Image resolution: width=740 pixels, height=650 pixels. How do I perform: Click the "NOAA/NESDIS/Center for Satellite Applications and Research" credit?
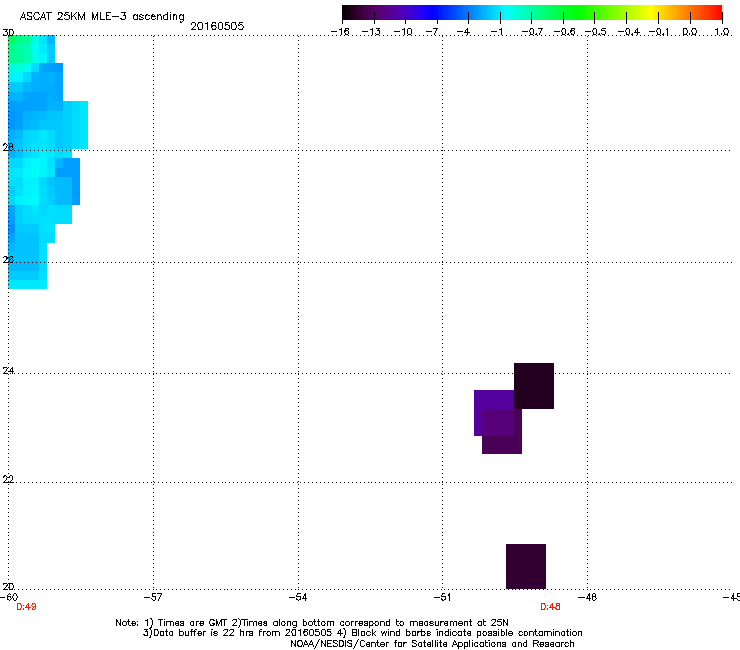(432, 644)
